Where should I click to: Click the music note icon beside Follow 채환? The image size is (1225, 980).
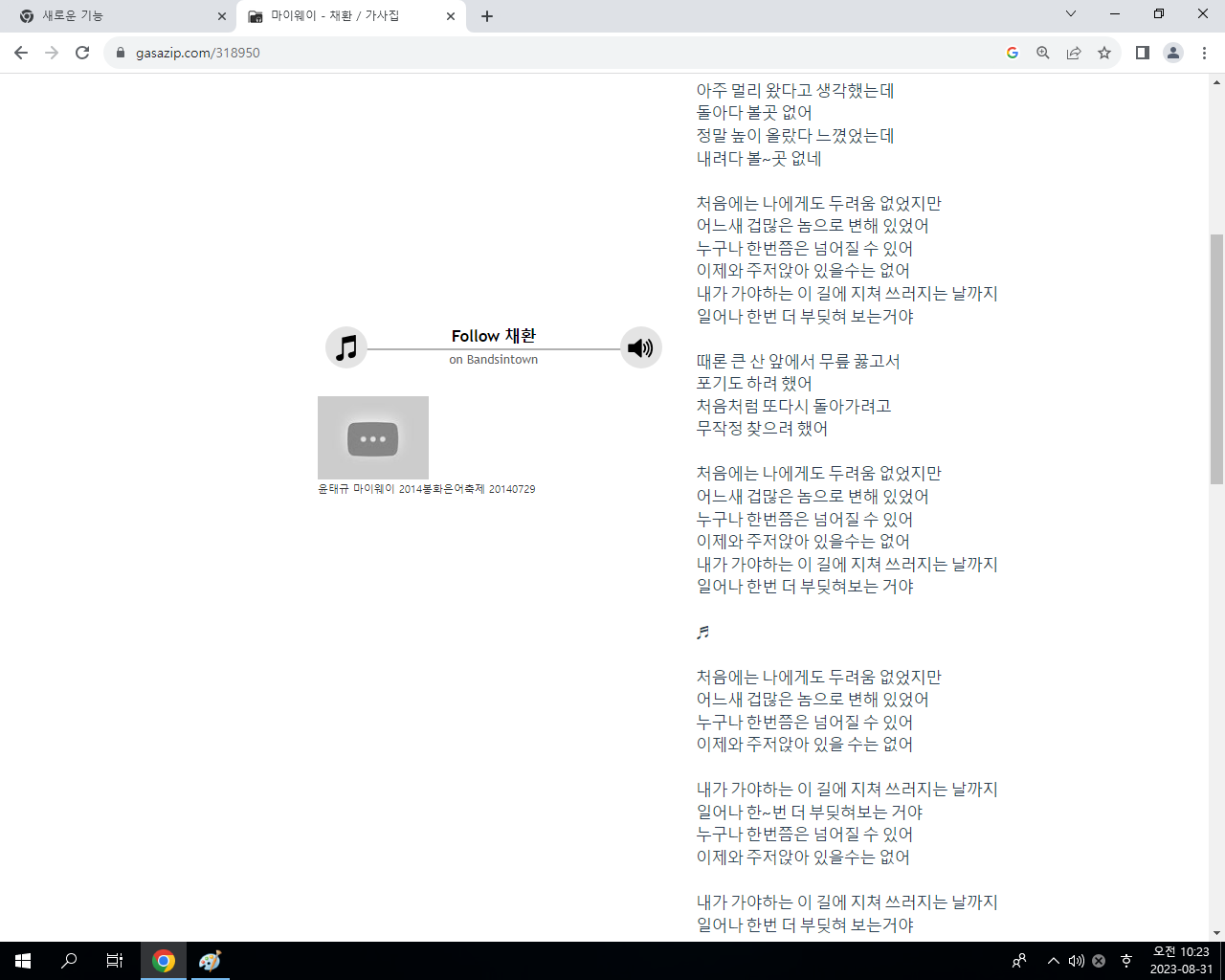(346, 347)
